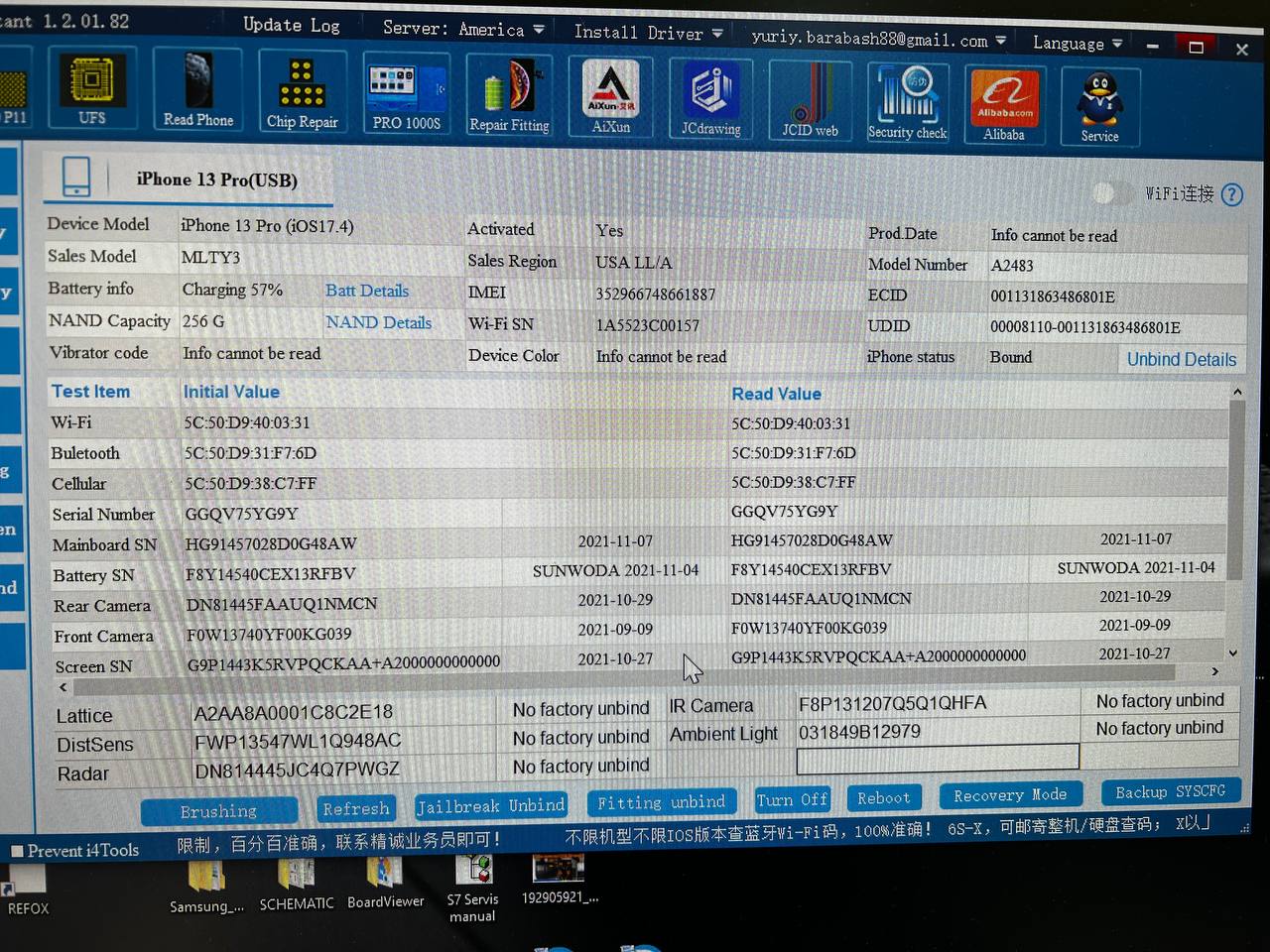
Task: Launch the AiXun tool
Action: click(x=610, y=97)
